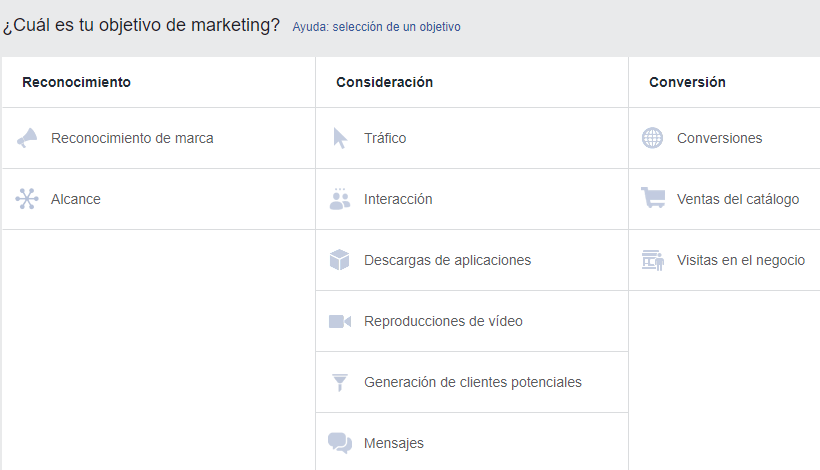
Task: Click the people icon for Interacción
Action: pyautogui.click(x=340, y=199)
